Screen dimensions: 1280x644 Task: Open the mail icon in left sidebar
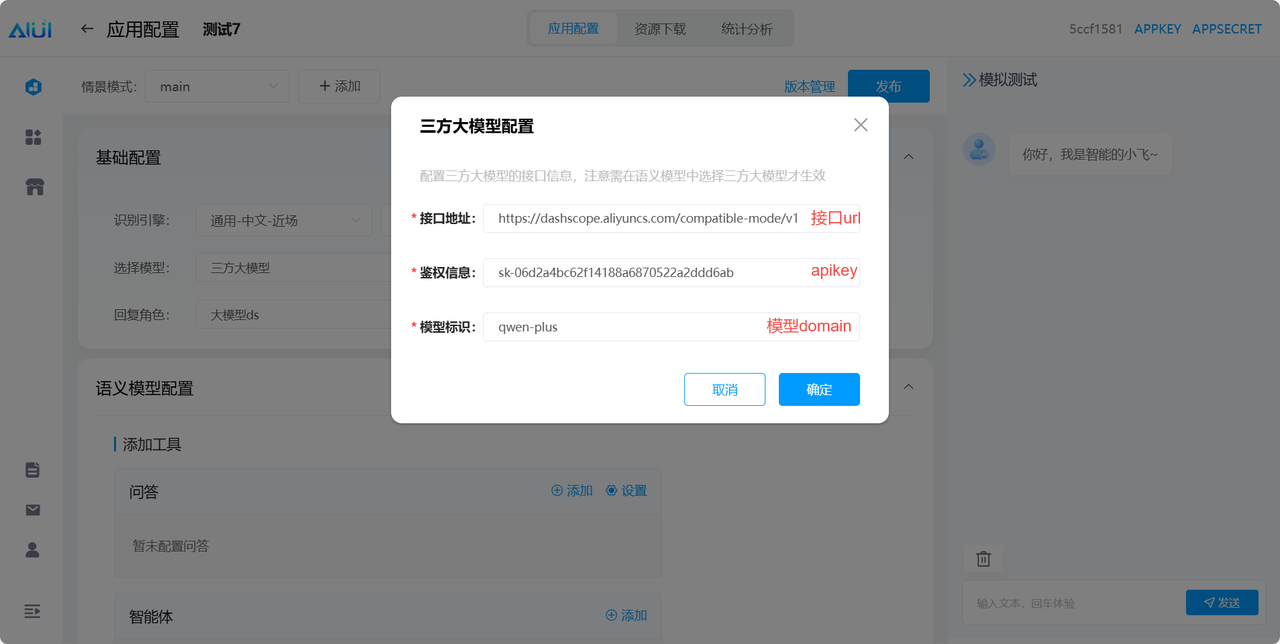tap(33, 510)
